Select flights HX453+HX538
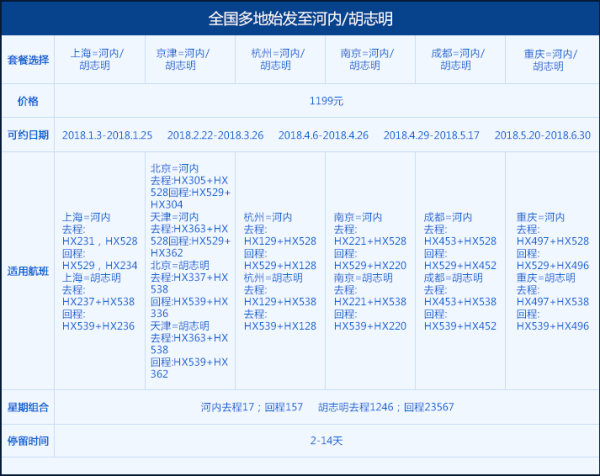This screenshot has height=476, width=600. (460, 302)
